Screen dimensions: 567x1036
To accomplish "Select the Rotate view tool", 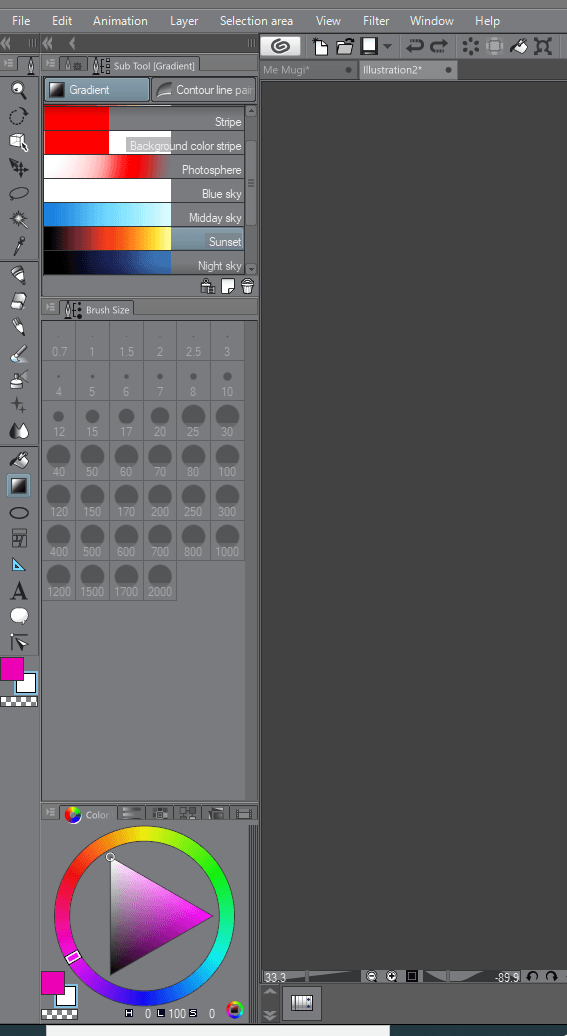I will (x=19, y=116).
